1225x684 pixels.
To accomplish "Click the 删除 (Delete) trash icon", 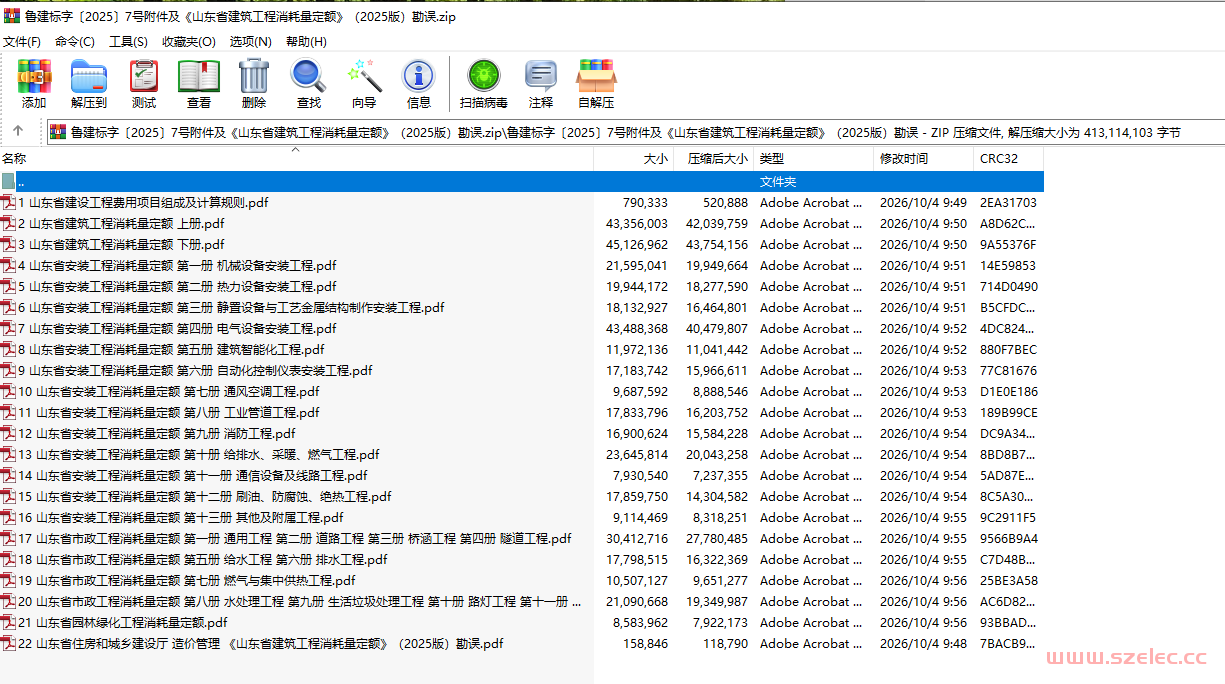I will 254,84.
